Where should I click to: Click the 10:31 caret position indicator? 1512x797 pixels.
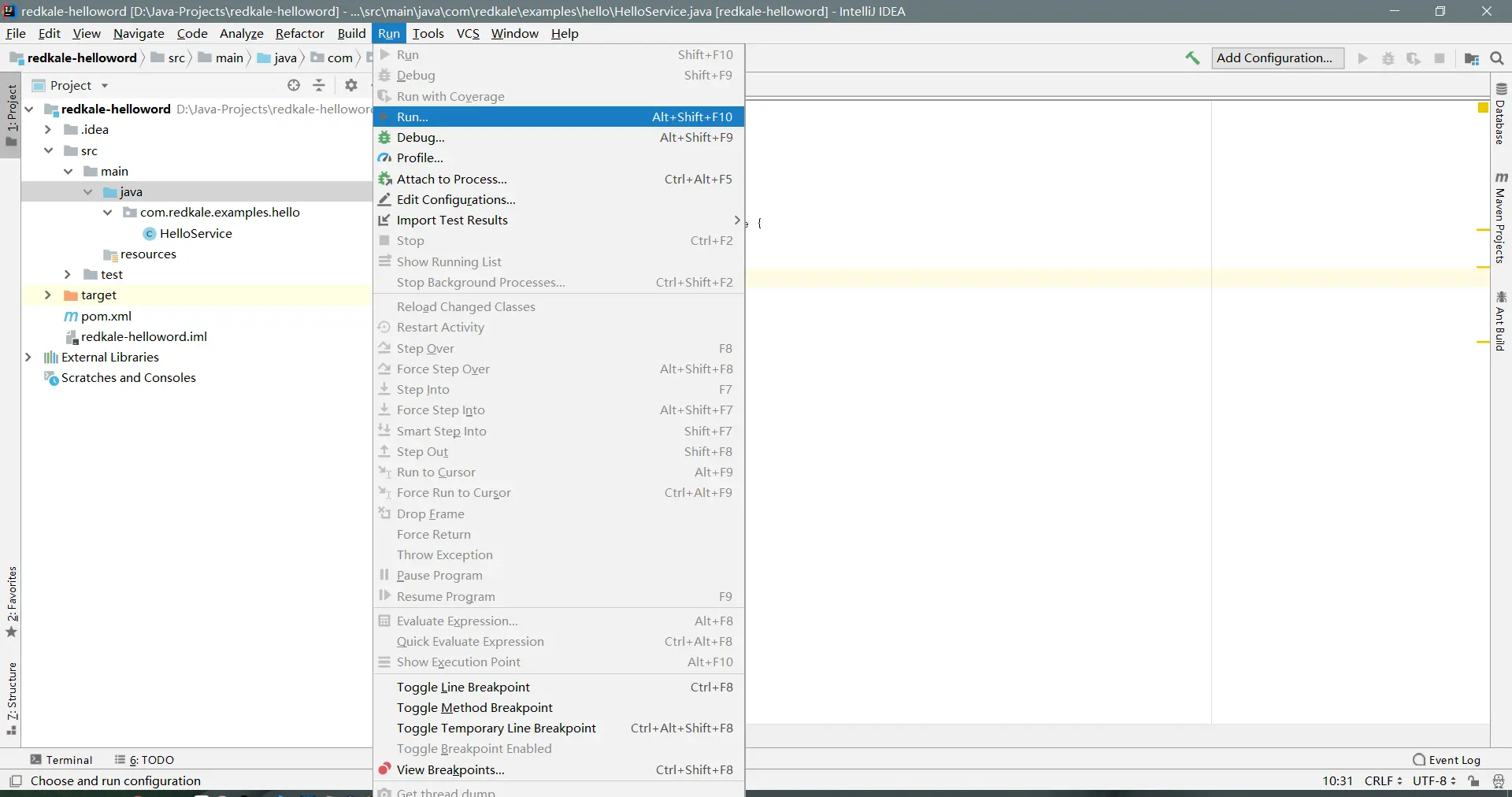tap(1337, 781)
